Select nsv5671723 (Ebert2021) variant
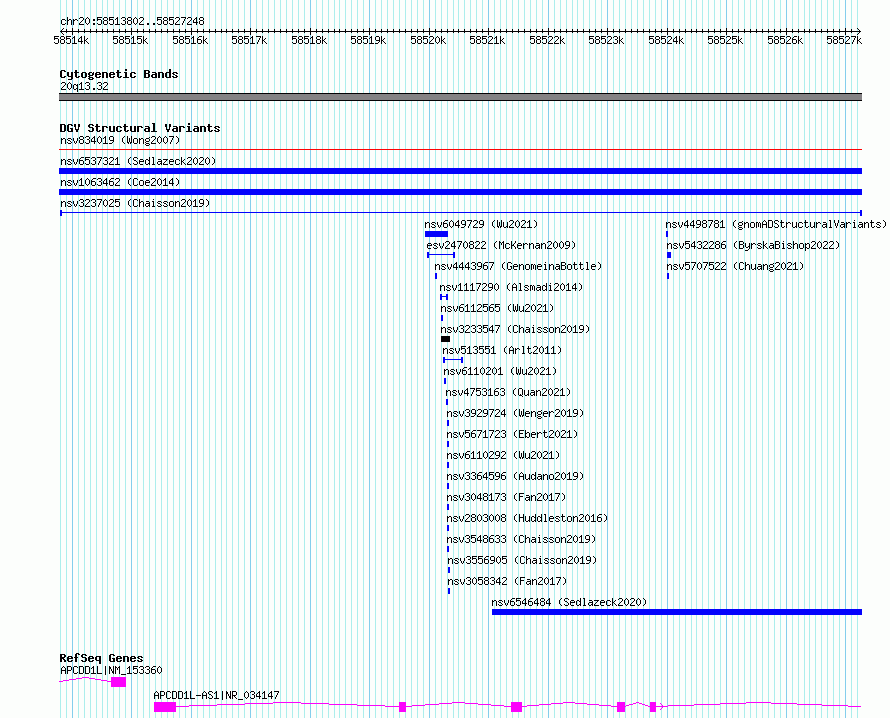This screenshot has height=718, width=890. (513, 434)
